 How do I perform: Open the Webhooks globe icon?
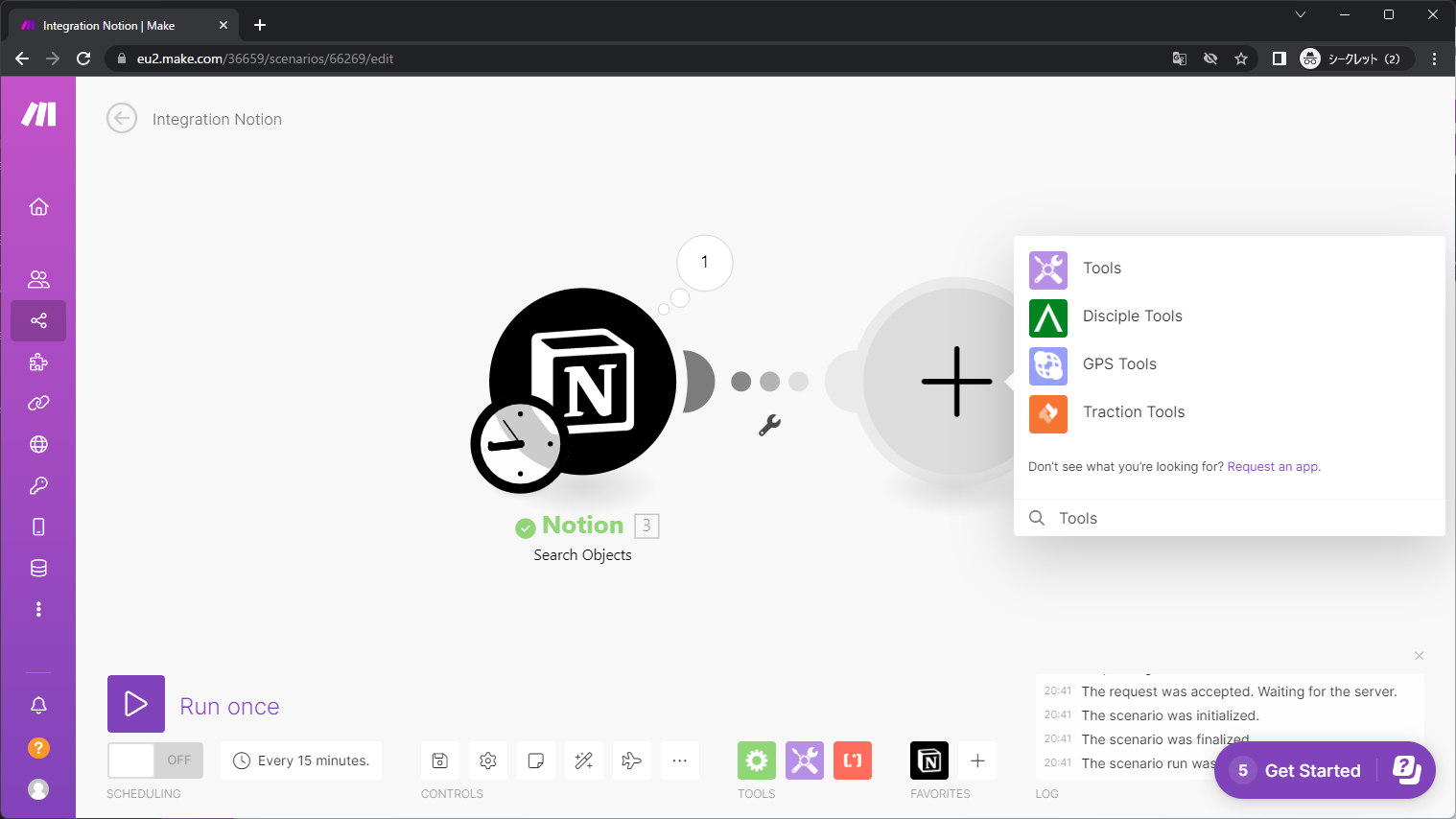[38, 444]
